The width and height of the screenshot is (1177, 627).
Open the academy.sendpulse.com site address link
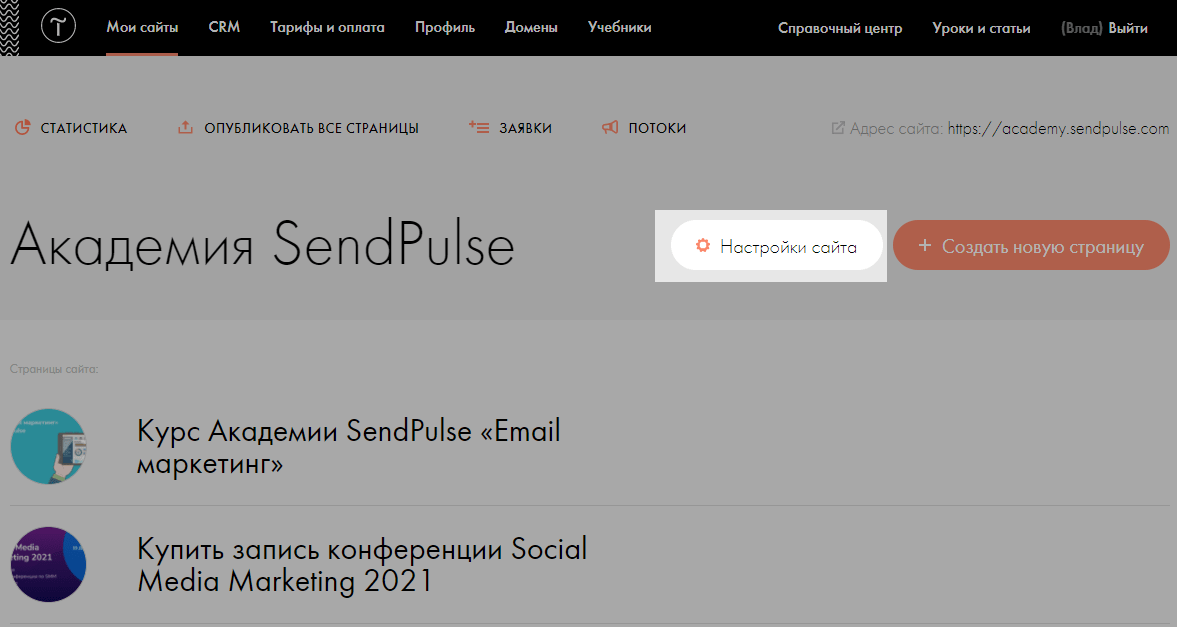point(1058,128)
